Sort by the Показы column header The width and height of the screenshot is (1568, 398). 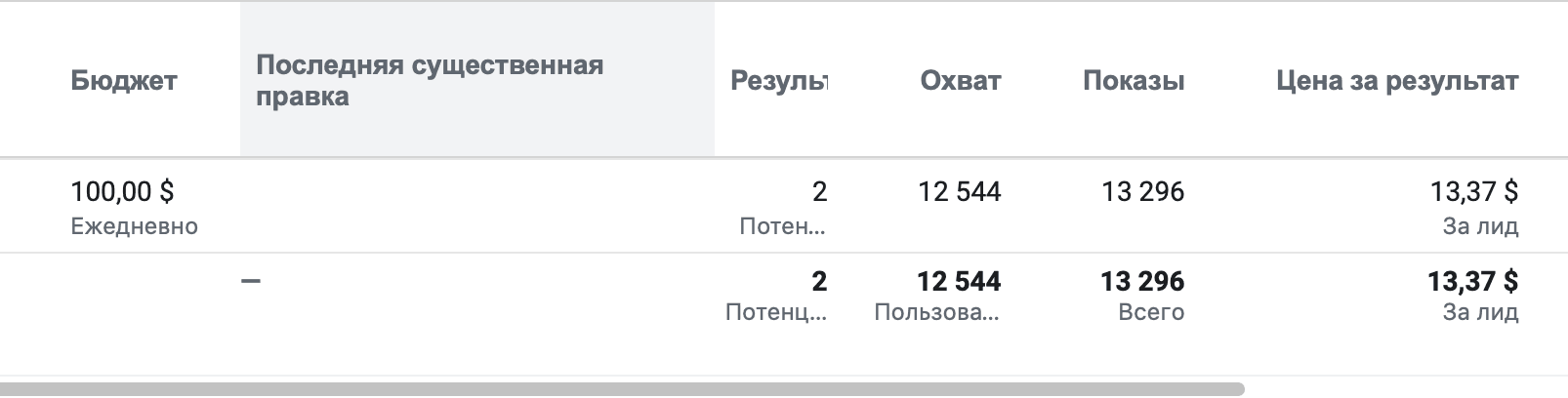[1134, 80]
